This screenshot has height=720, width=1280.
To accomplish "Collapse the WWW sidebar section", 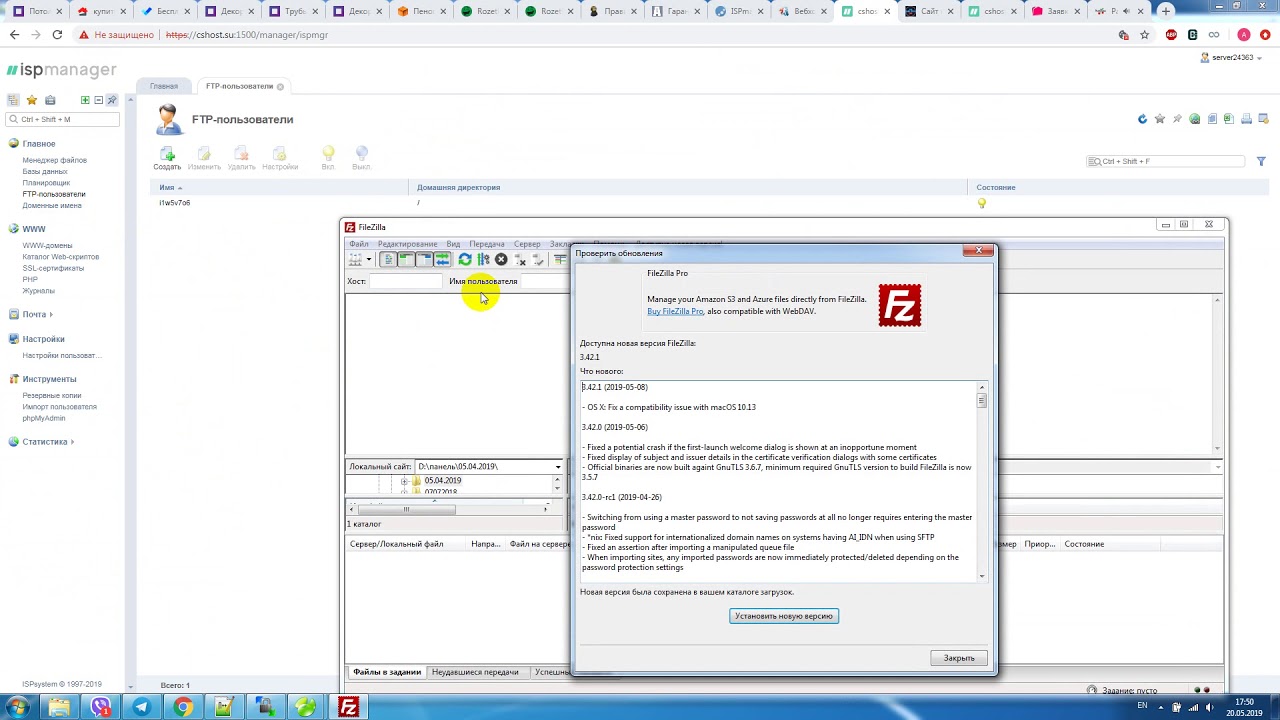I will coord(34,229).
